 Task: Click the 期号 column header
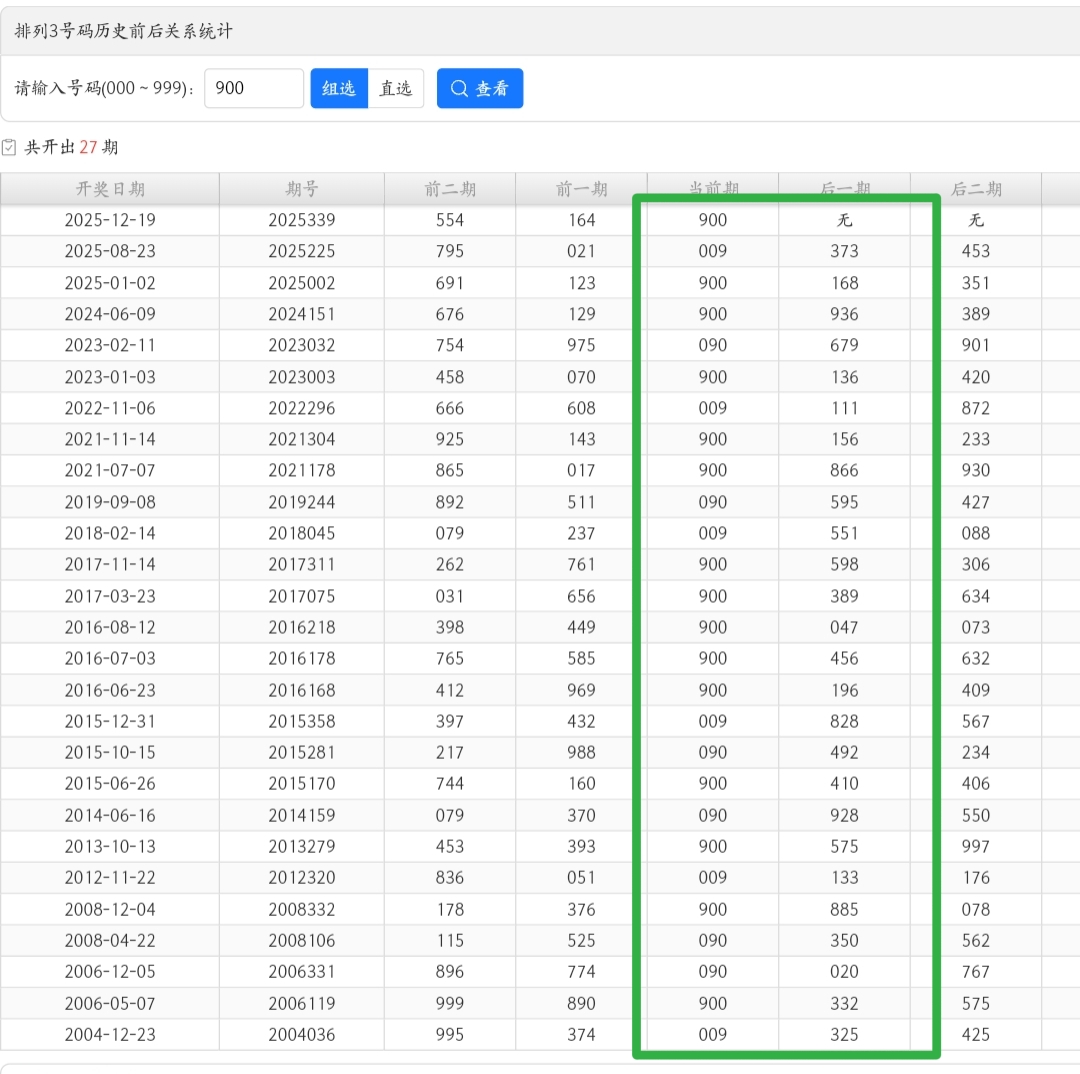(302, 189)
